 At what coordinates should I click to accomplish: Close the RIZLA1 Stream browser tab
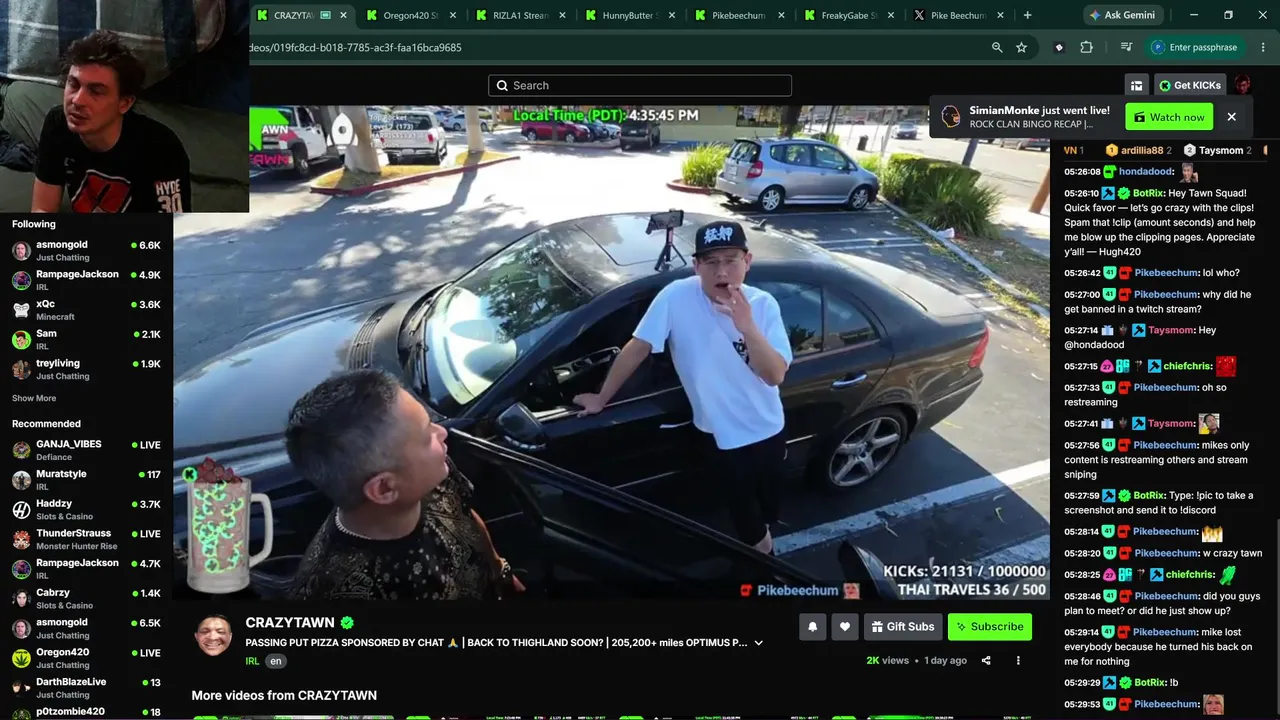[562, 15]
